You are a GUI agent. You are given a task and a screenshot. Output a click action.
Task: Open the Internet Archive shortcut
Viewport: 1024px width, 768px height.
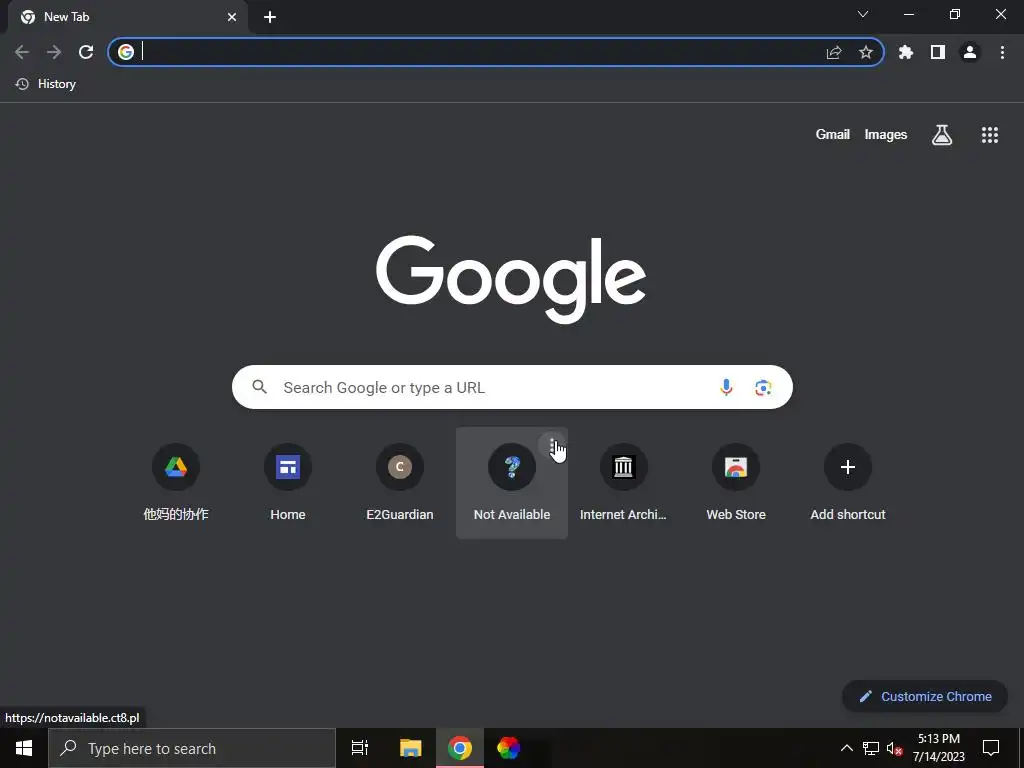pos(624,483)
